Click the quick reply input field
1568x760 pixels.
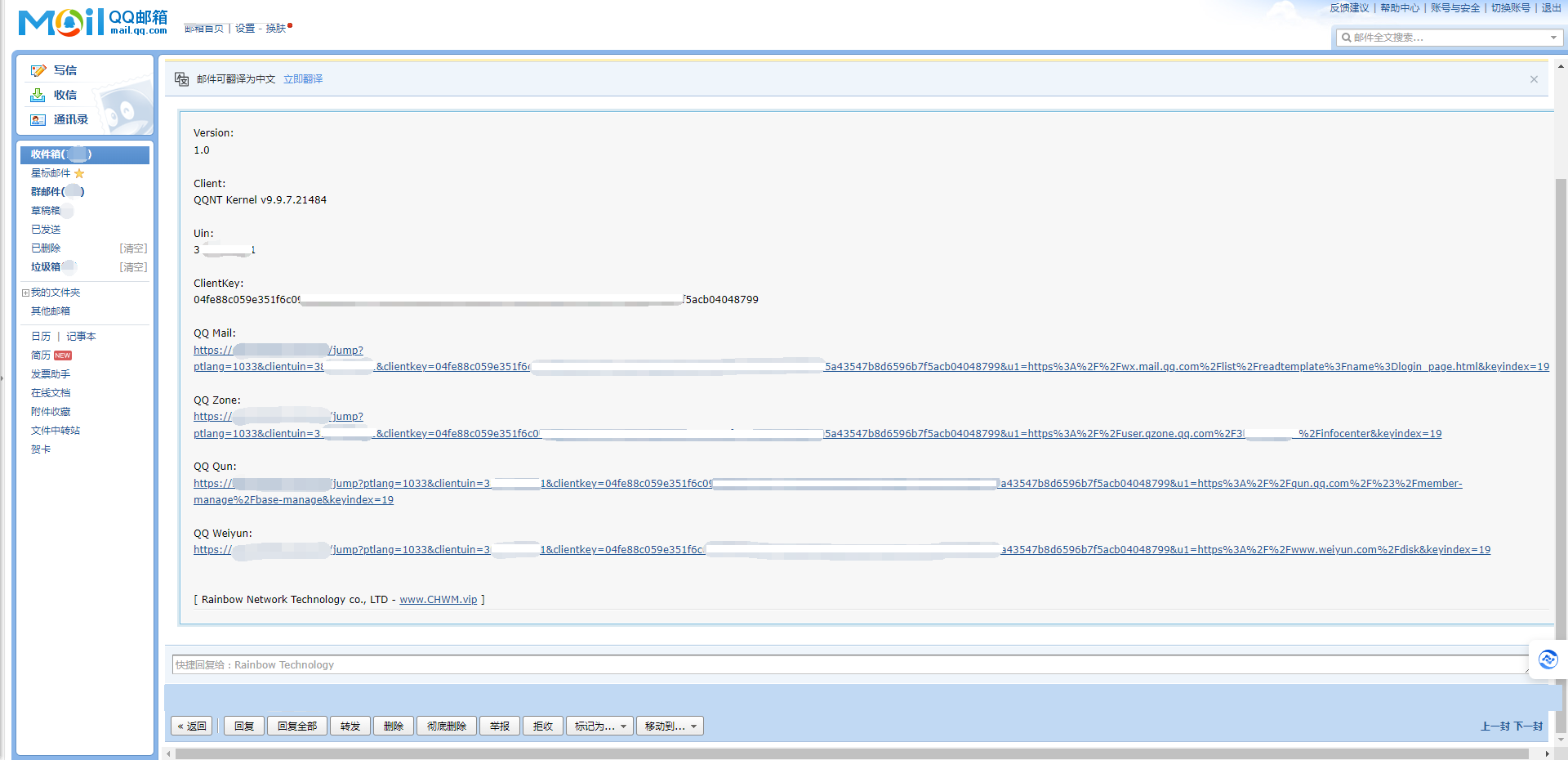tap(850, 665)
